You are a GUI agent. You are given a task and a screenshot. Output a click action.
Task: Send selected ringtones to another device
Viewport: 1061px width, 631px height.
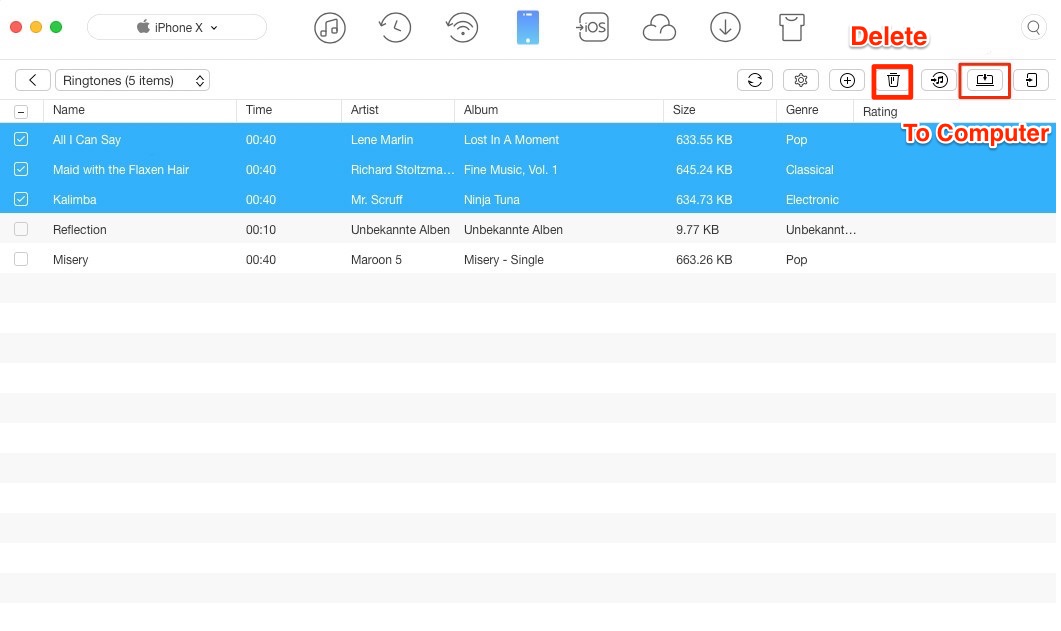1031,80
